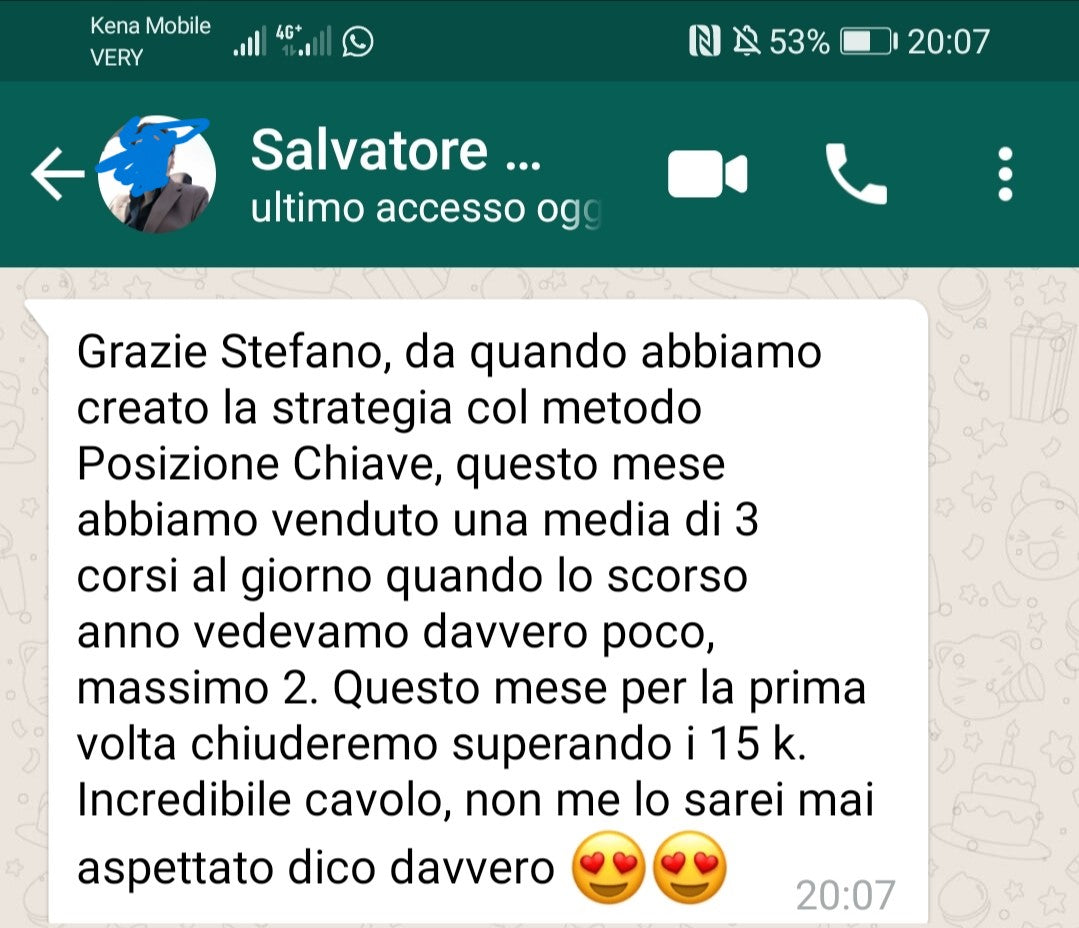Tap the ultimo accesso status text
Image resolution: width=1079 pixels, height=928 pixels.
(x=427, y=208)
